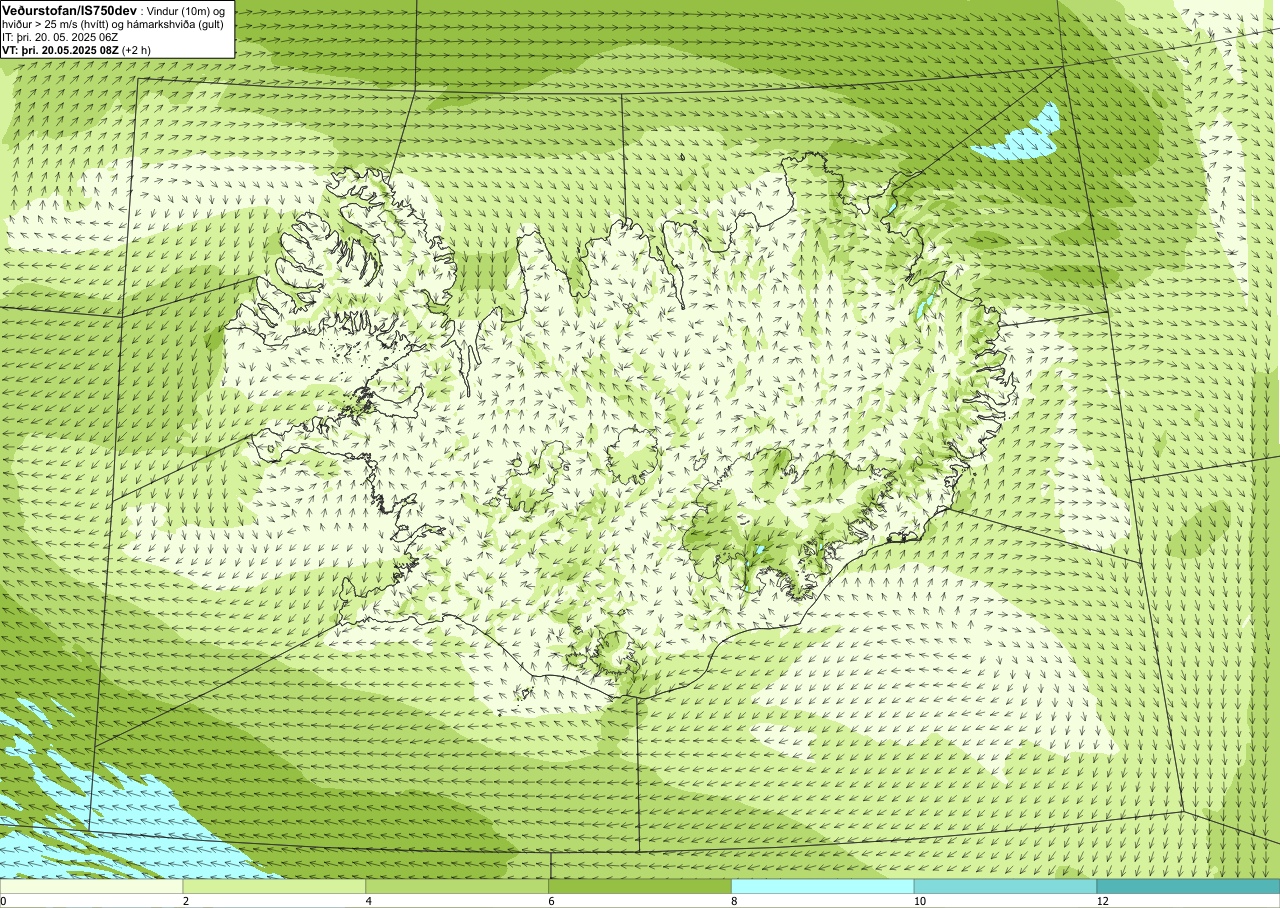This screenshot has width=1280, height=908.
Task: Select the 4–6 m/s green legend swatch
Action: (x=457, y=886)
